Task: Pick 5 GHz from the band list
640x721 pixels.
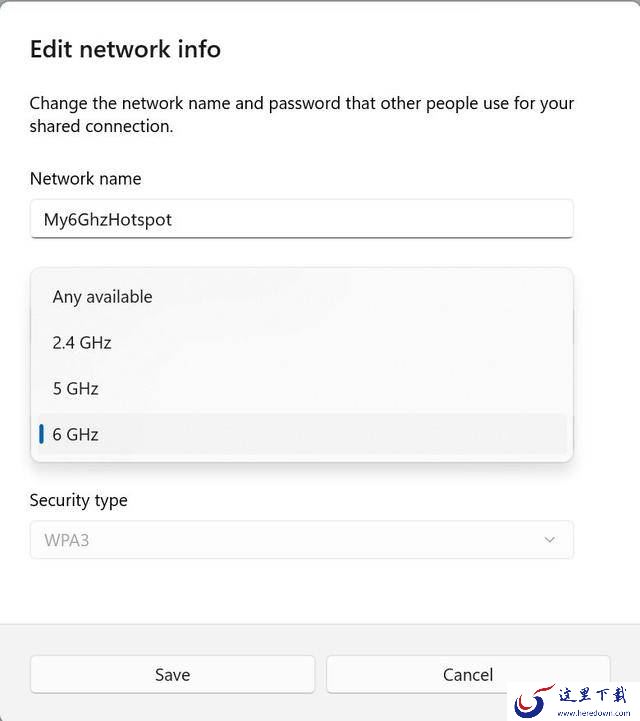Action: [x=76, y=389]
